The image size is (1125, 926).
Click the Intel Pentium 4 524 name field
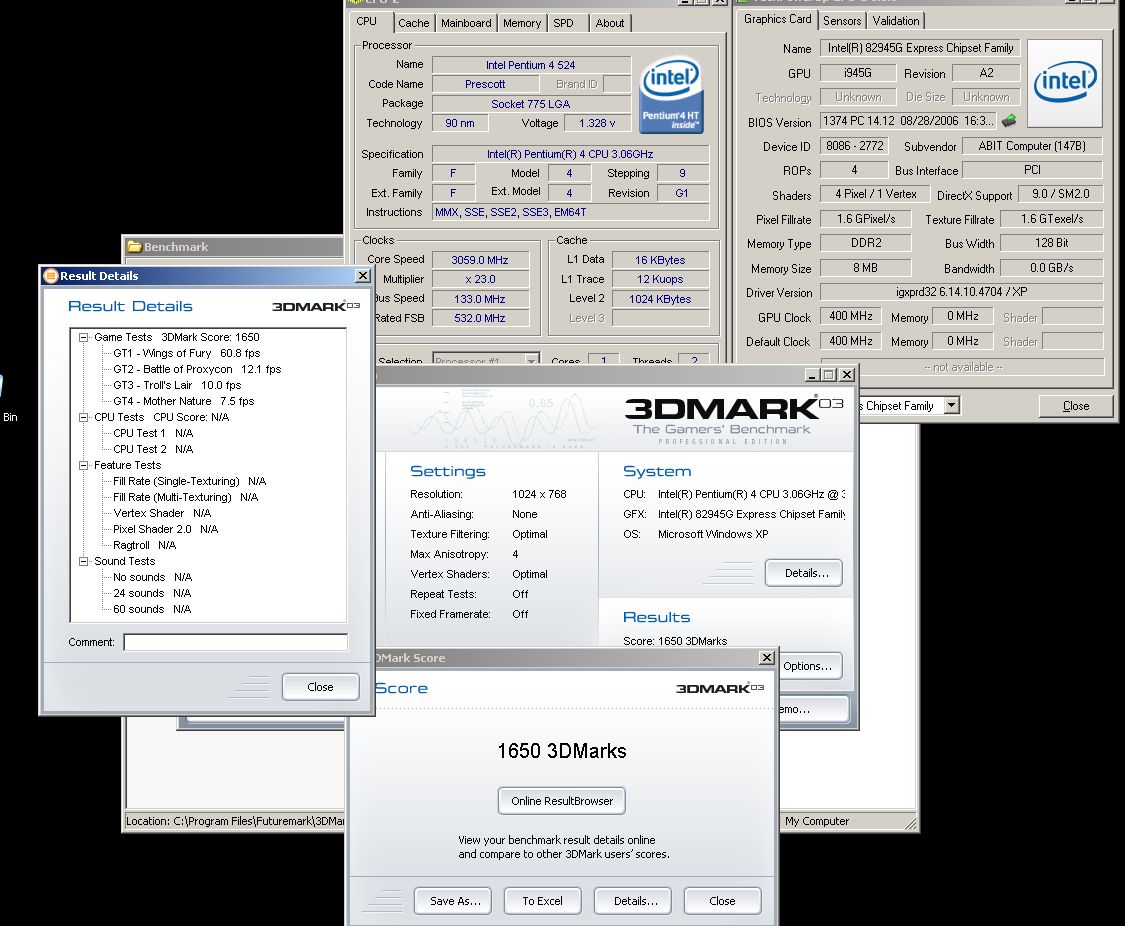(531, 65)
